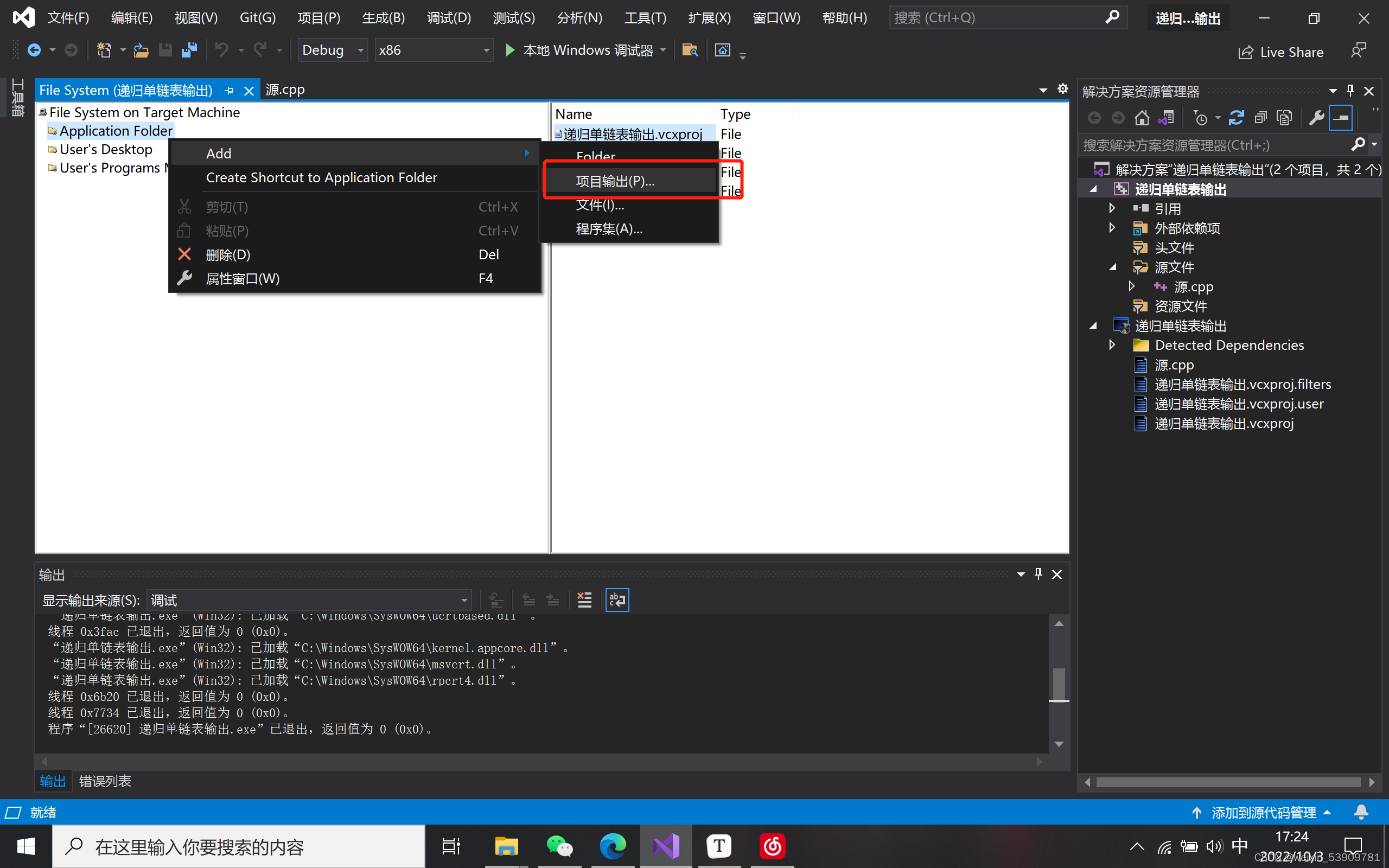Click Clear All icon in Output panel

[x=584, y=600]
